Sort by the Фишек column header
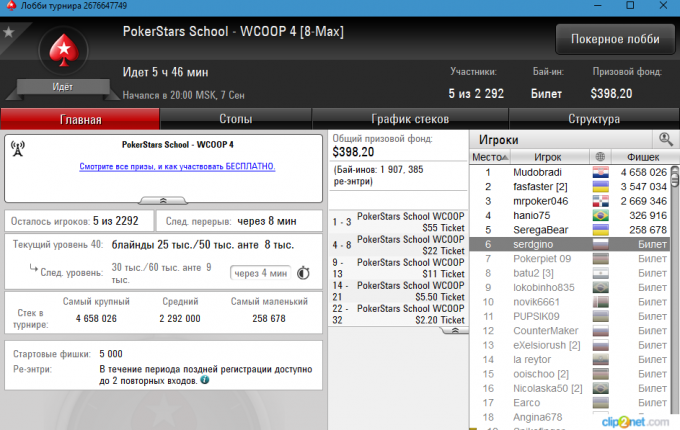This screenshot has width=680, height=430. tap(643, 157)
